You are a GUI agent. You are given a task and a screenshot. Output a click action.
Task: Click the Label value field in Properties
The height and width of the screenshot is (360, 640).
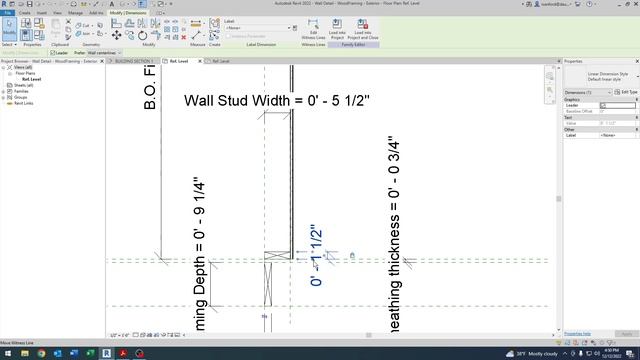[x=618, y=135]
